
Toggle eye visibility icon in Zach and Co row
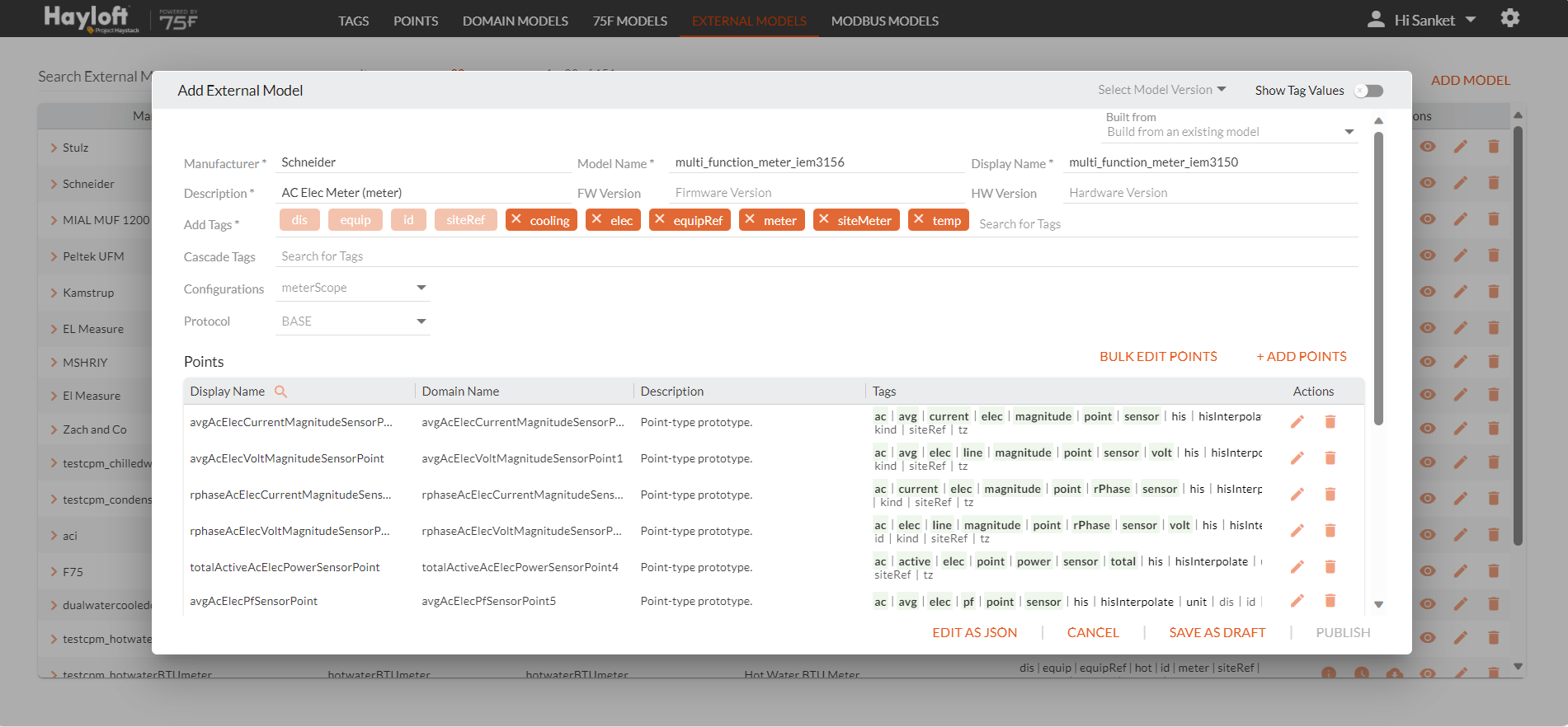pos(1428,429)
